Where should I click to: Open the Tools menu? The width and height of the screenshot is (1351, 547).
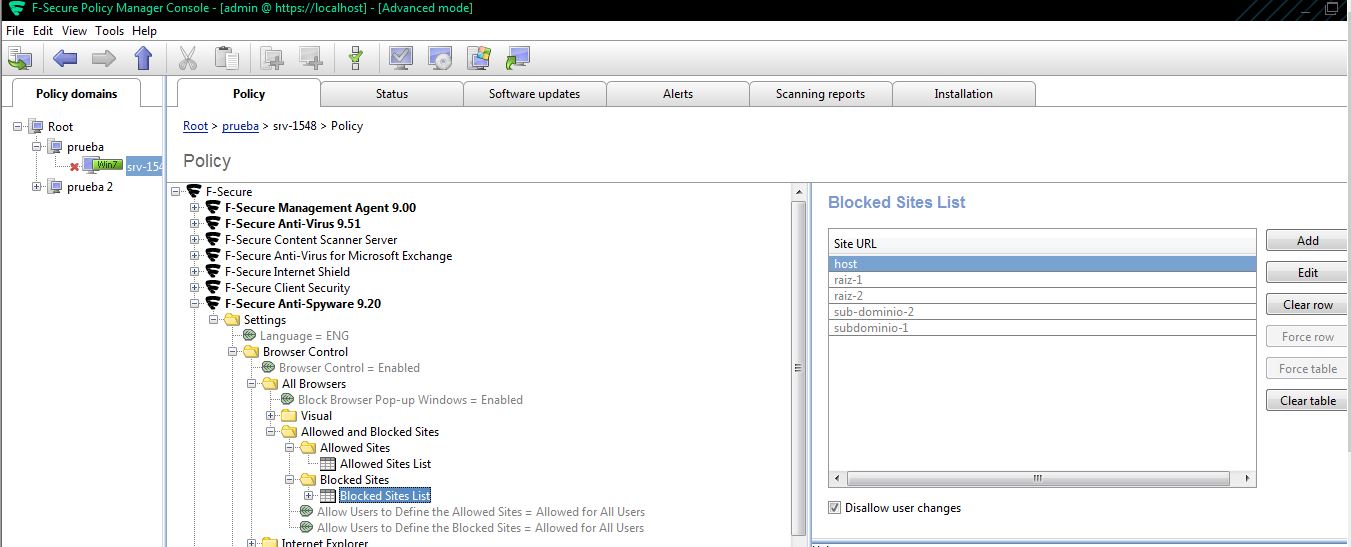click(x=109, y=31)
